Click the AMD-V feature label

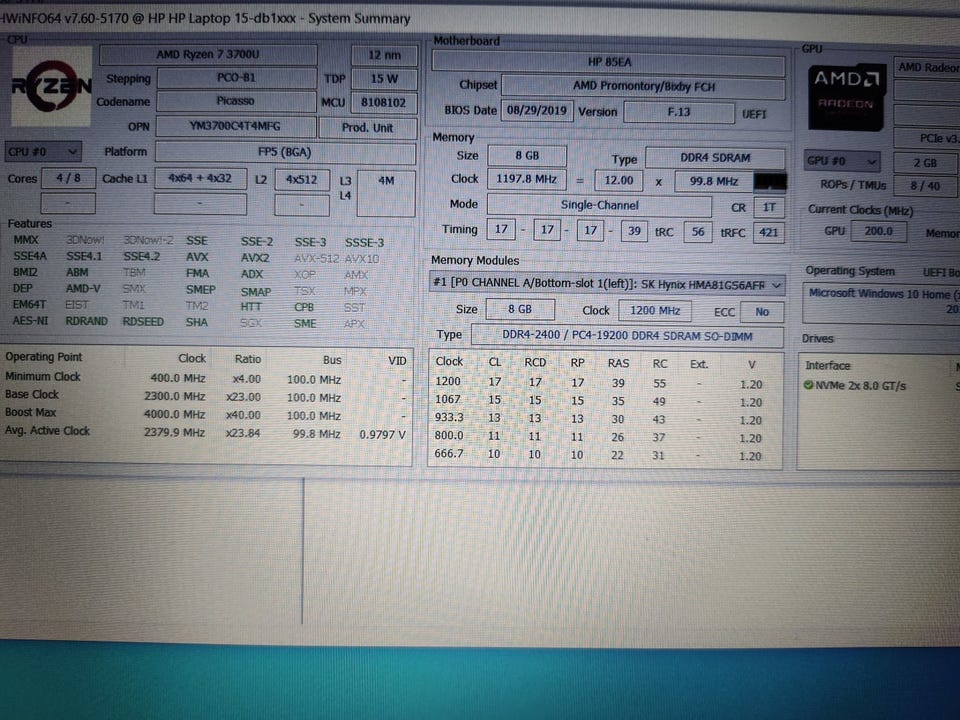[83, 288]
